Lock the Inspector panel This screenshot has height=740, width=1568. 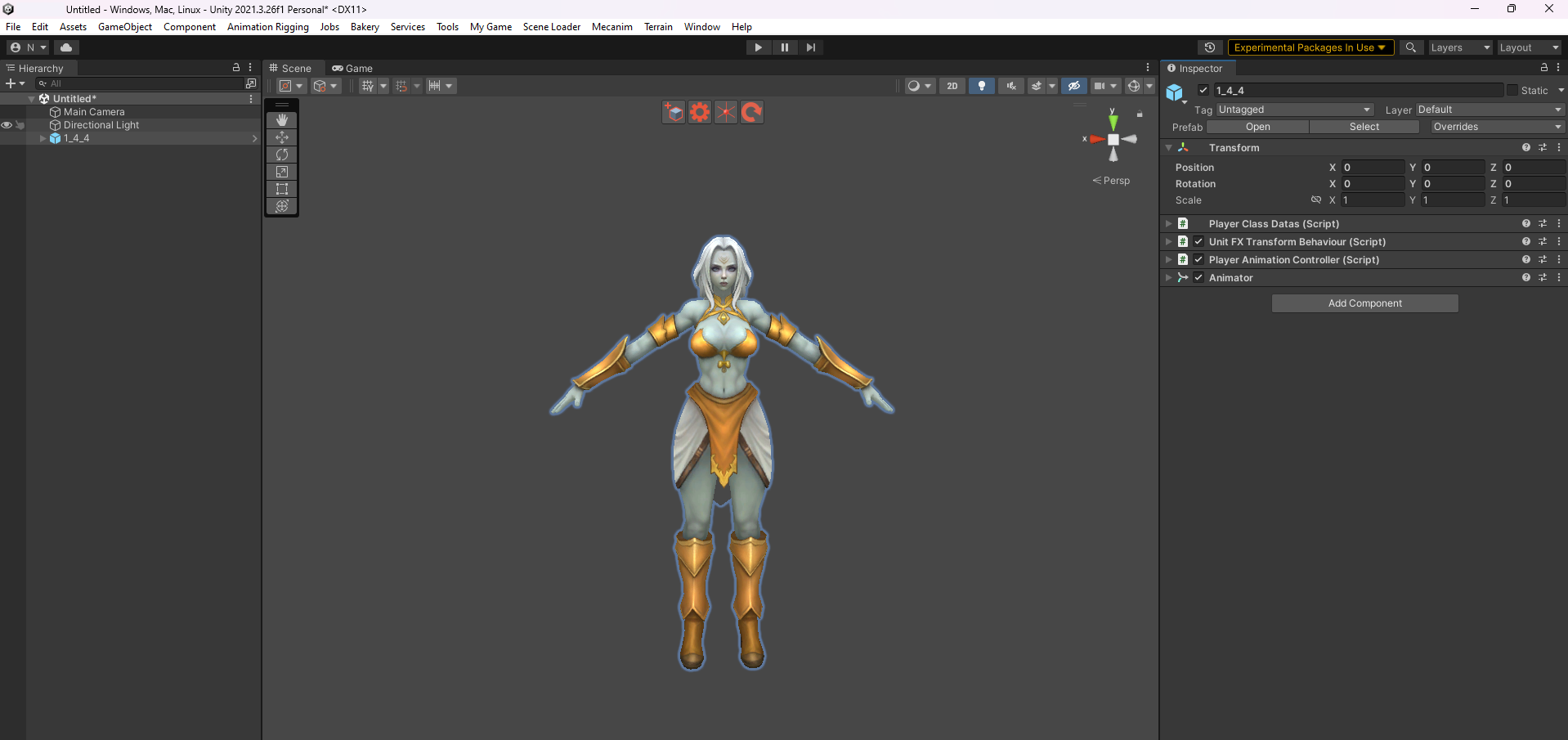click(1544, 68)
